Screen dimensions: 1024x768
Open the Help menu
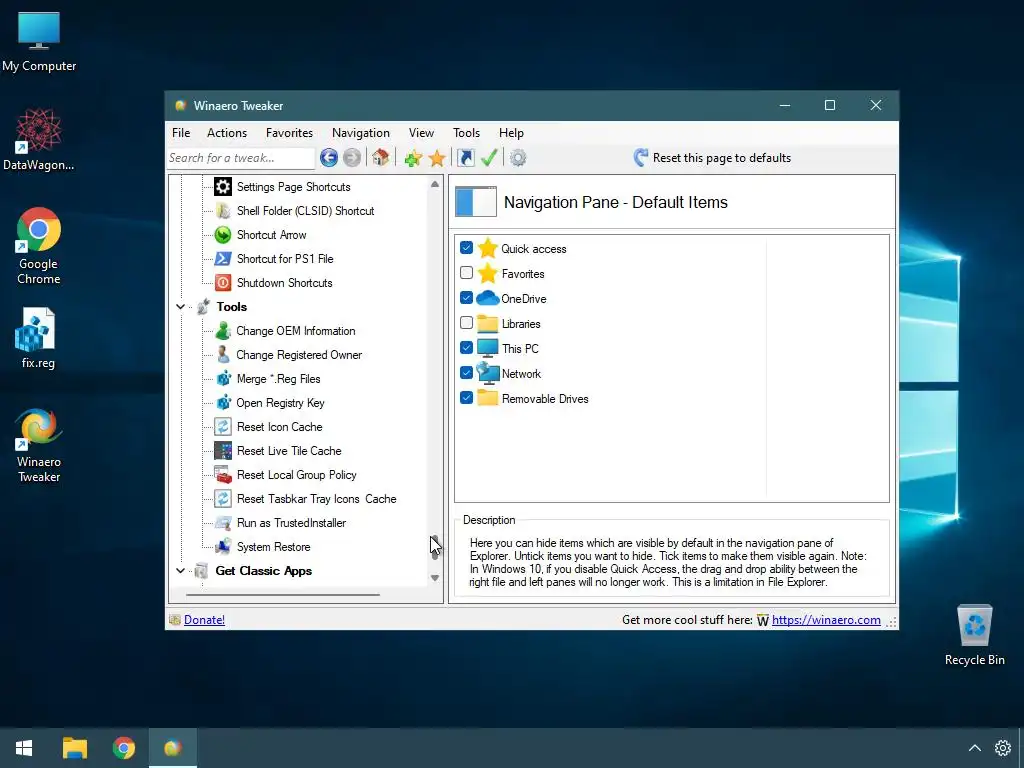[x=511, y=133]
